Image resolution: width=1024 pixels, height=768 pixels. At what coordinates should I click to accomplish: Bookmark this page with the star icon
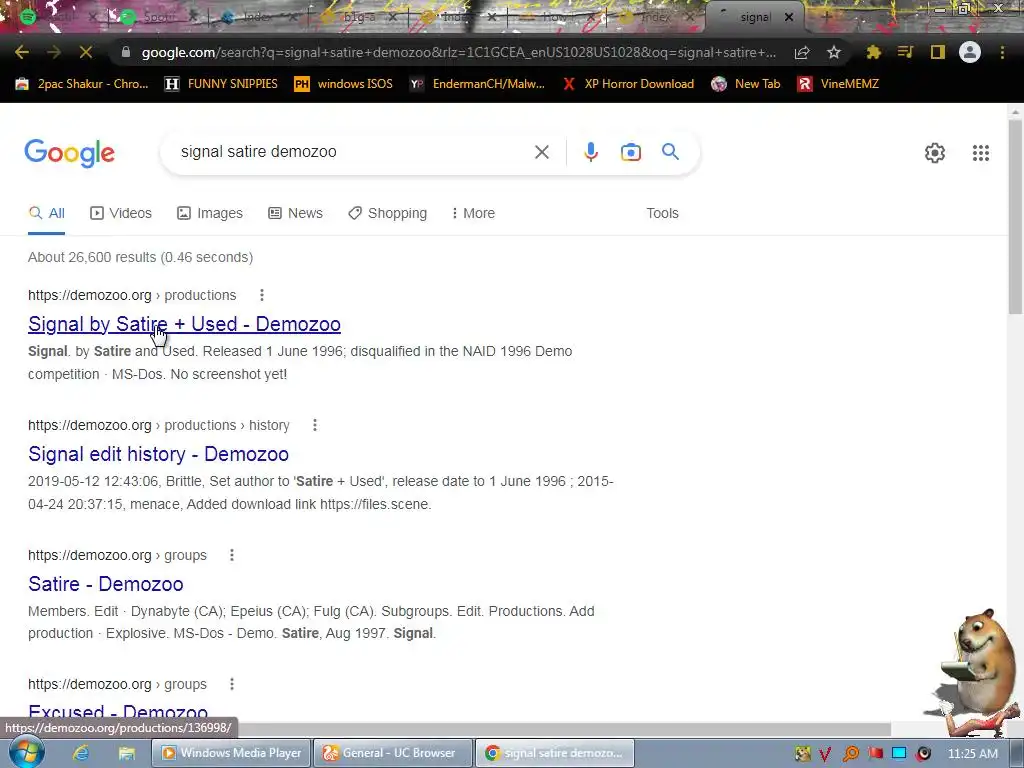click(x=834, y=52)
